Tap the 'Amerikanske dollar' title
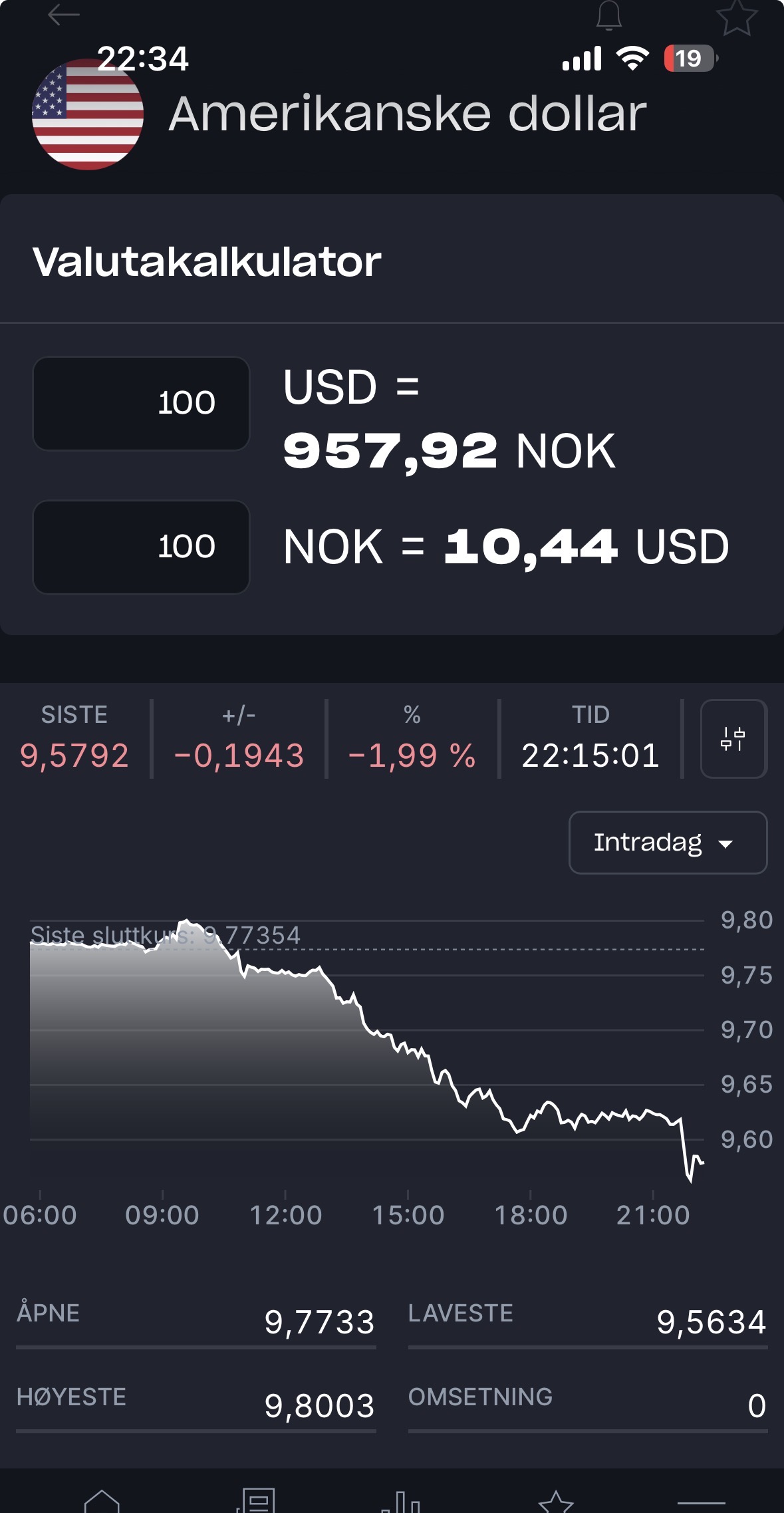 click(x=407, y=114)
